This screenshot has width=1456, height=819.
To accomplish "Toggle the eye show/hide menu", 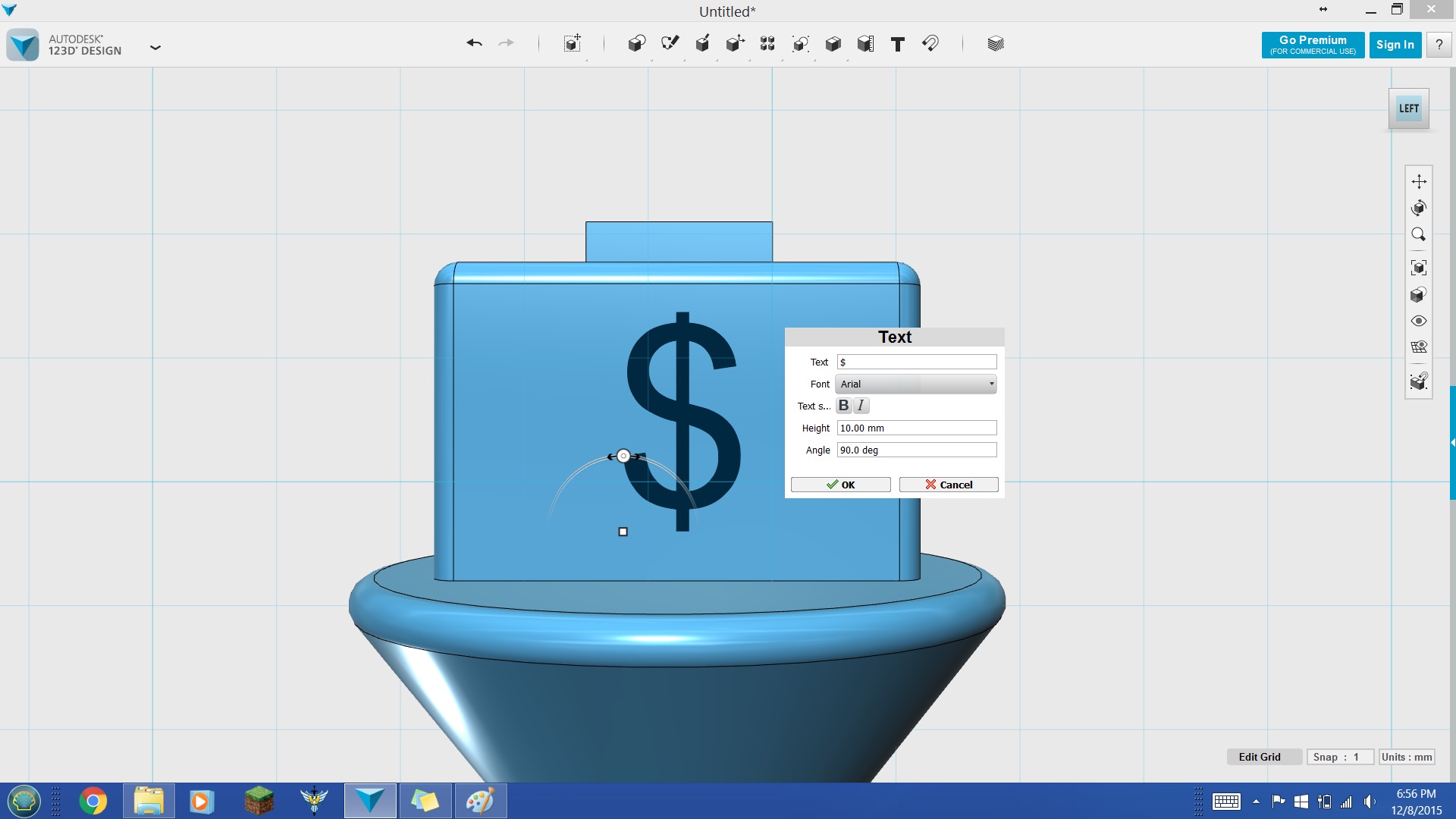I will [1419, 321].
